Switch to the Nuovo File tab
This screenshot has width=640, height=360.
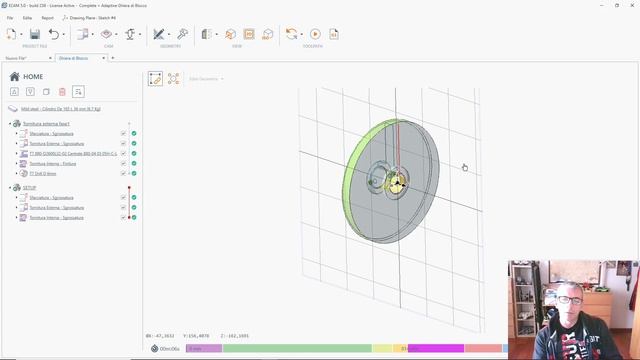(16, 58)
